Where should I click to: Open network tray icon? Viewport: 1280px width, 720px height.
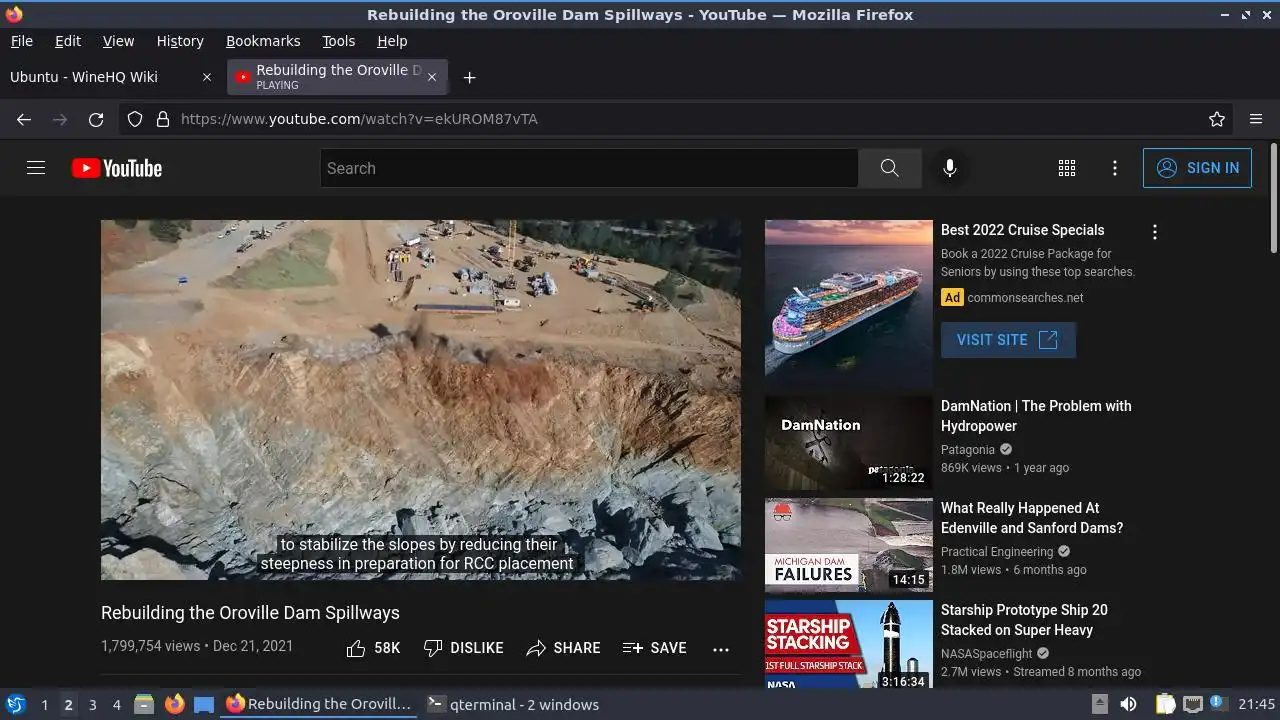tap(1193, 704)
